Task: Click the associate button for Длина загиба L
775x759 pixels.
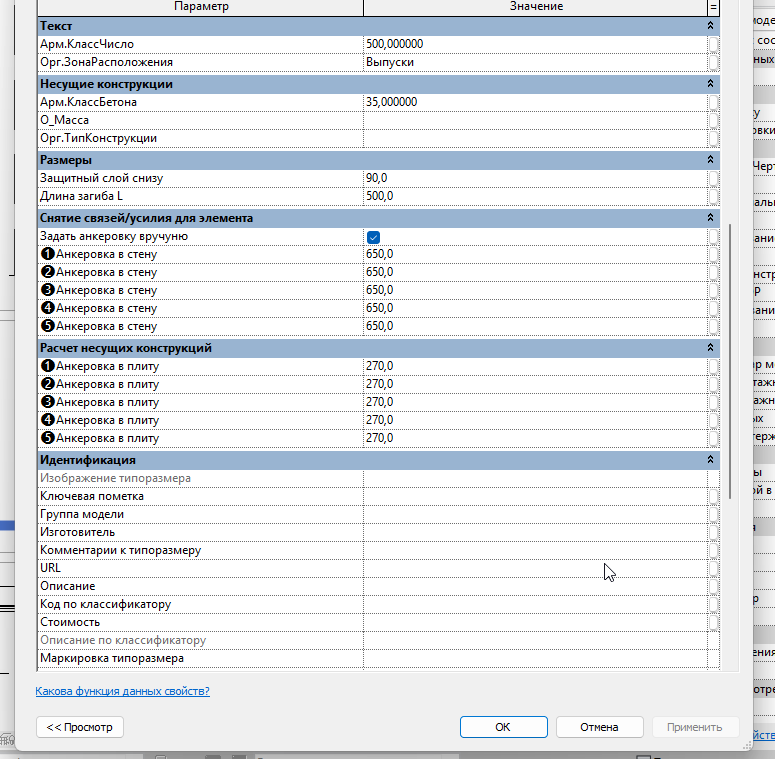Action: click(x=713, y=196)
